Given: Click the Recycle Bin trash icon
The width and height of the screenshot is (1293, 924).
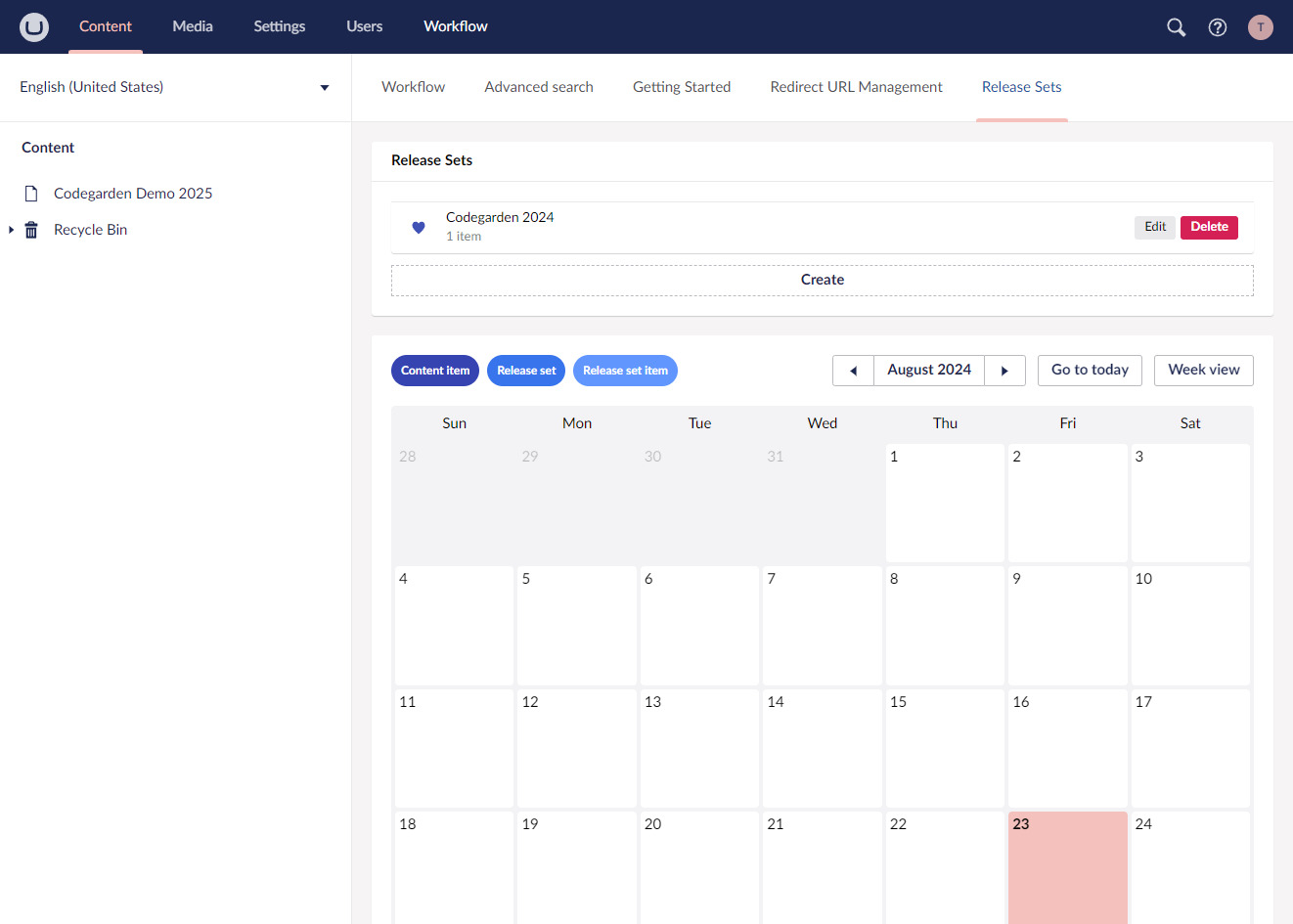Looking at the screenshot, I should point(30,229).
